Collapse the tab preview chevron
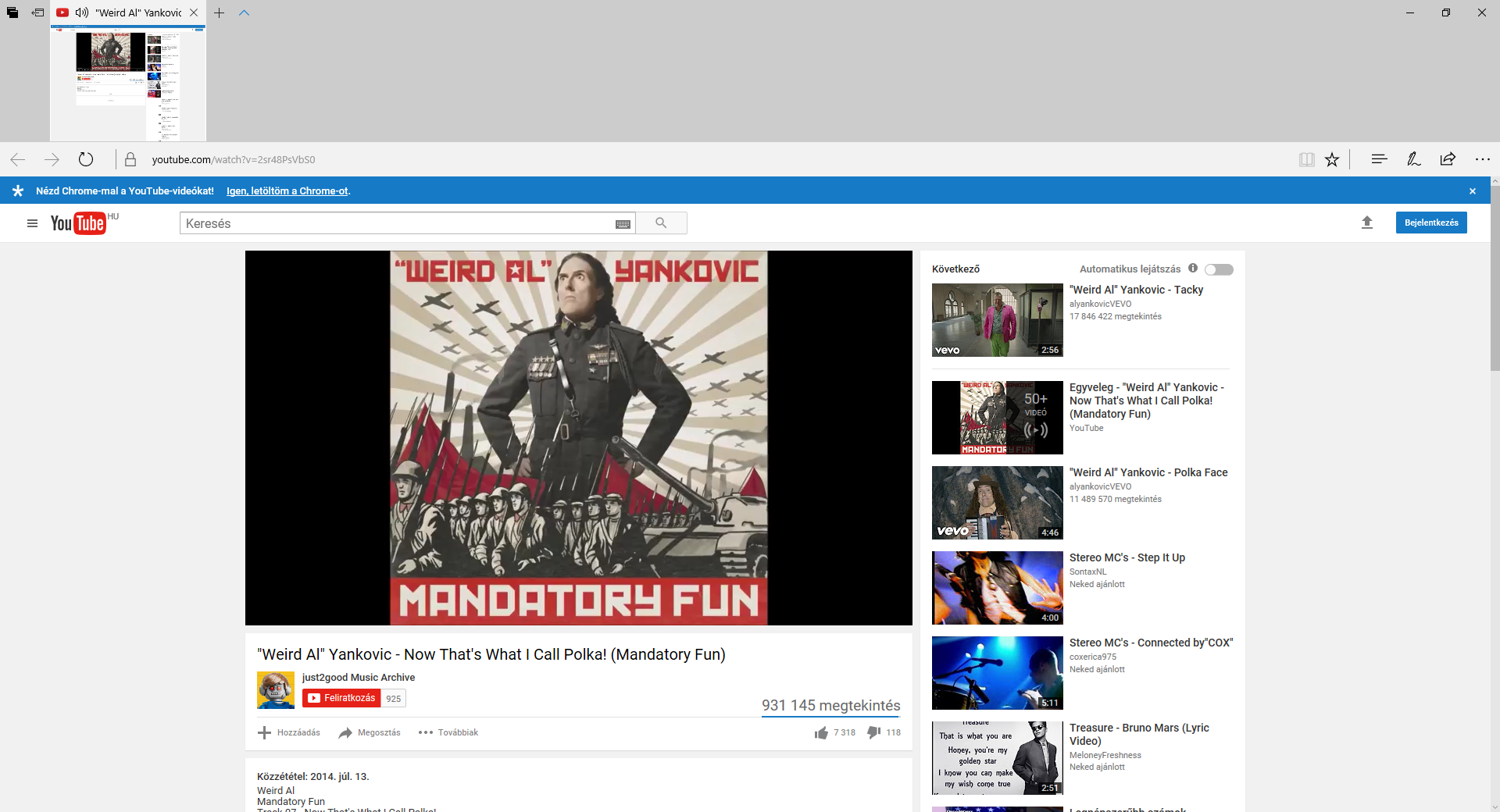1500x812 pixels. click(x=244, y=12)
